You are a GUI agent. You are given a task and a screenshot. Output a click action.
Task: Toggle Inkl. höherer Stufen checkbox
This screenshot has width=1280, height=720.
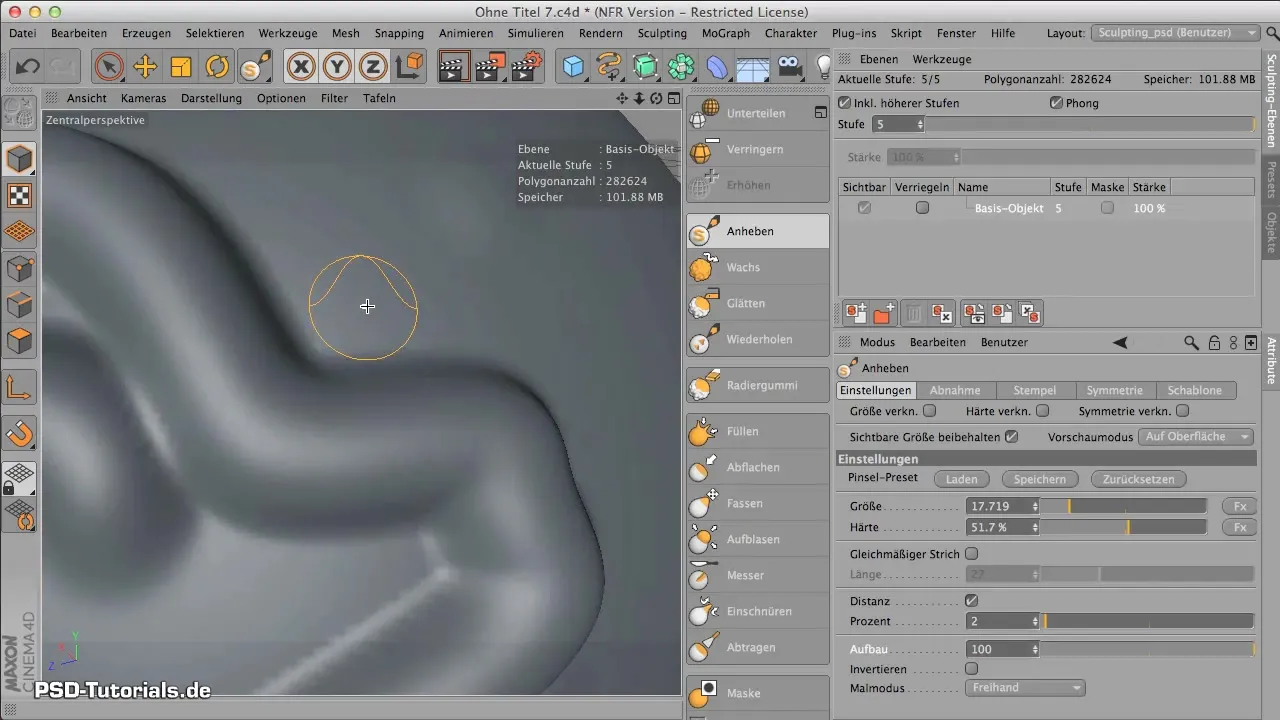[845, 103]
